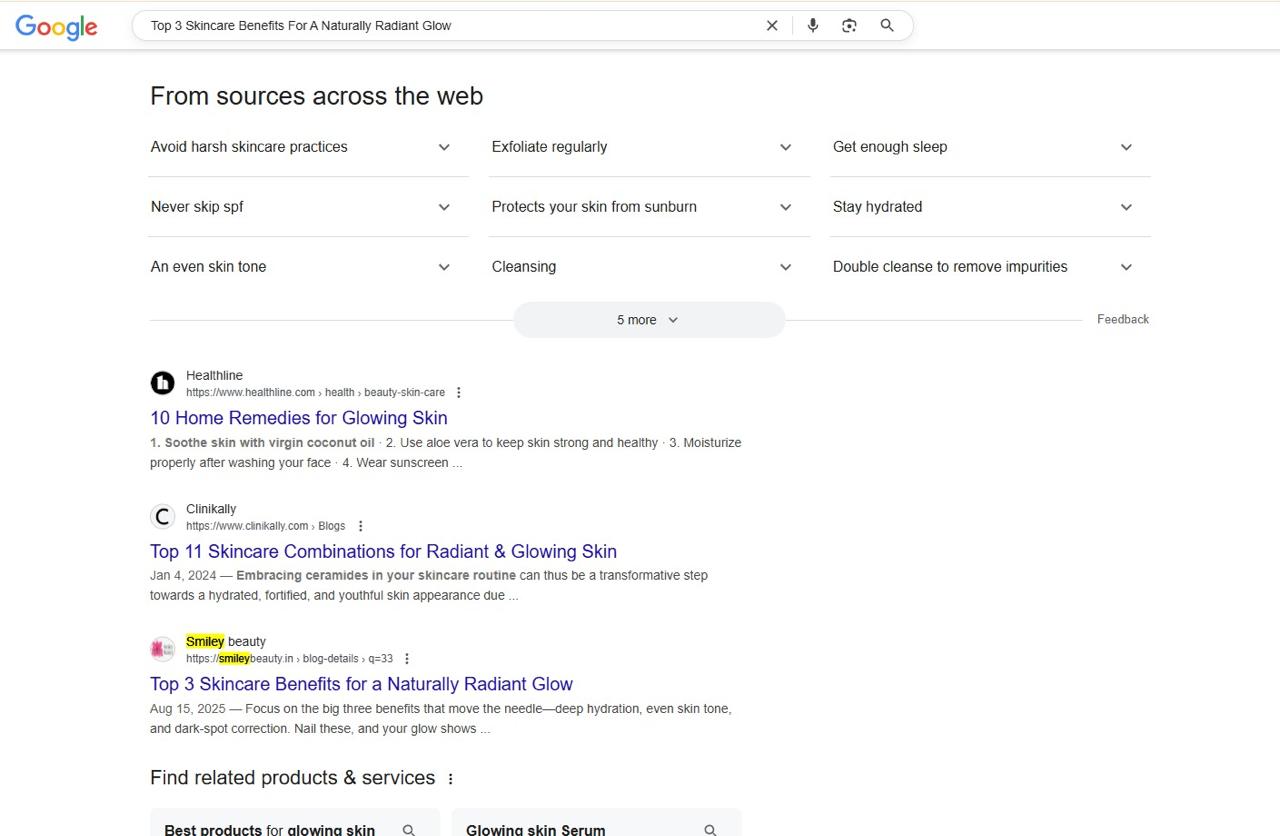Expand Protects your skin from sunburn
1280x836 pixels.
click(649, 207)
